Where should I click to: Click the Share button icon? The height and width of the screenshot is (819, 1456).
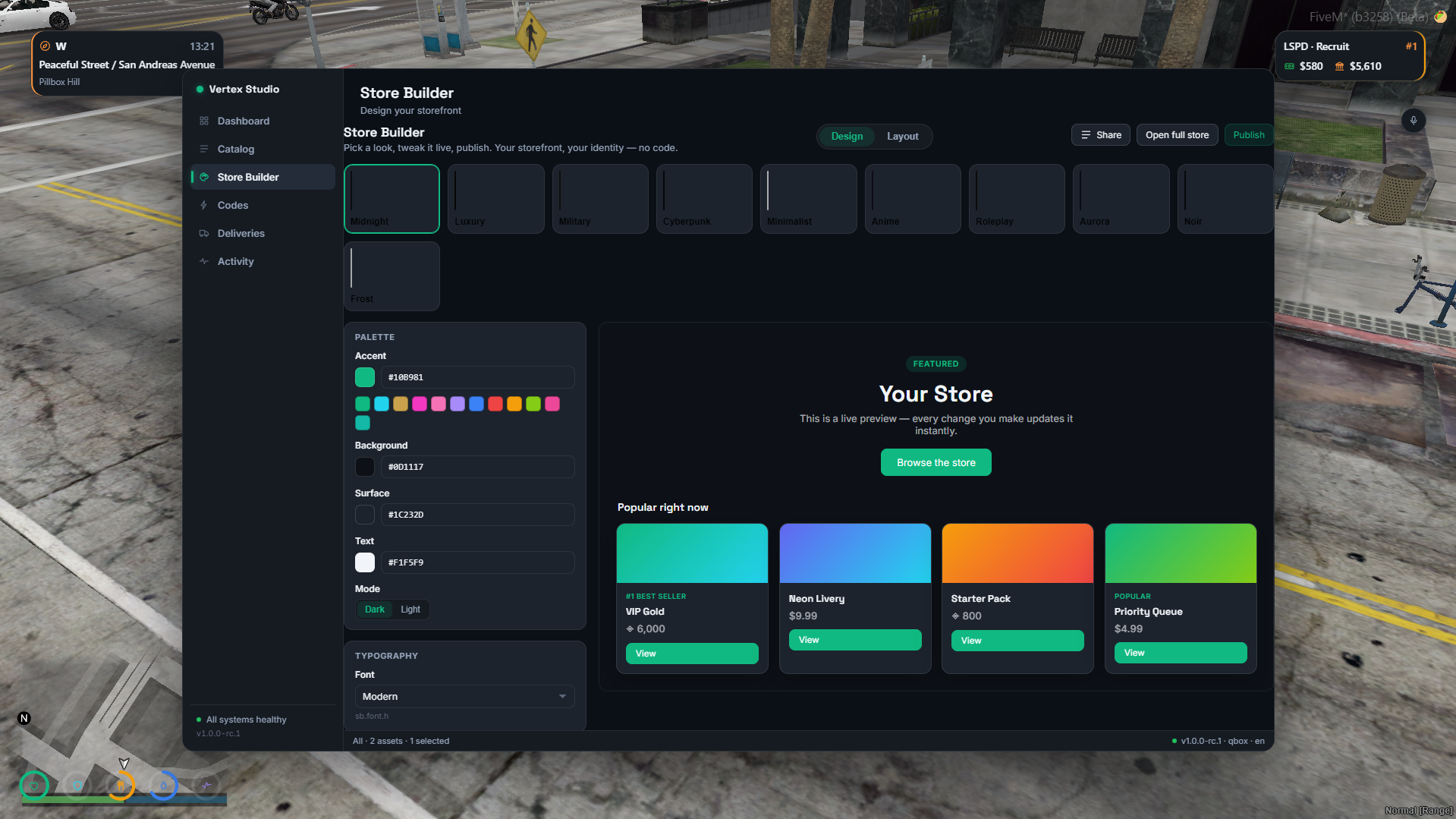pyautogui.click(x=1086, y=135)
